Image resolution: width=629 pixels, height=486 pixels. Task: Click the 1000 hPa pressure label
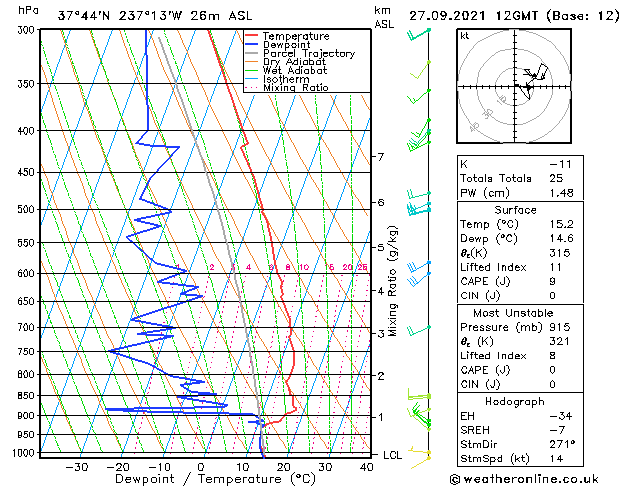coord(26,453)
